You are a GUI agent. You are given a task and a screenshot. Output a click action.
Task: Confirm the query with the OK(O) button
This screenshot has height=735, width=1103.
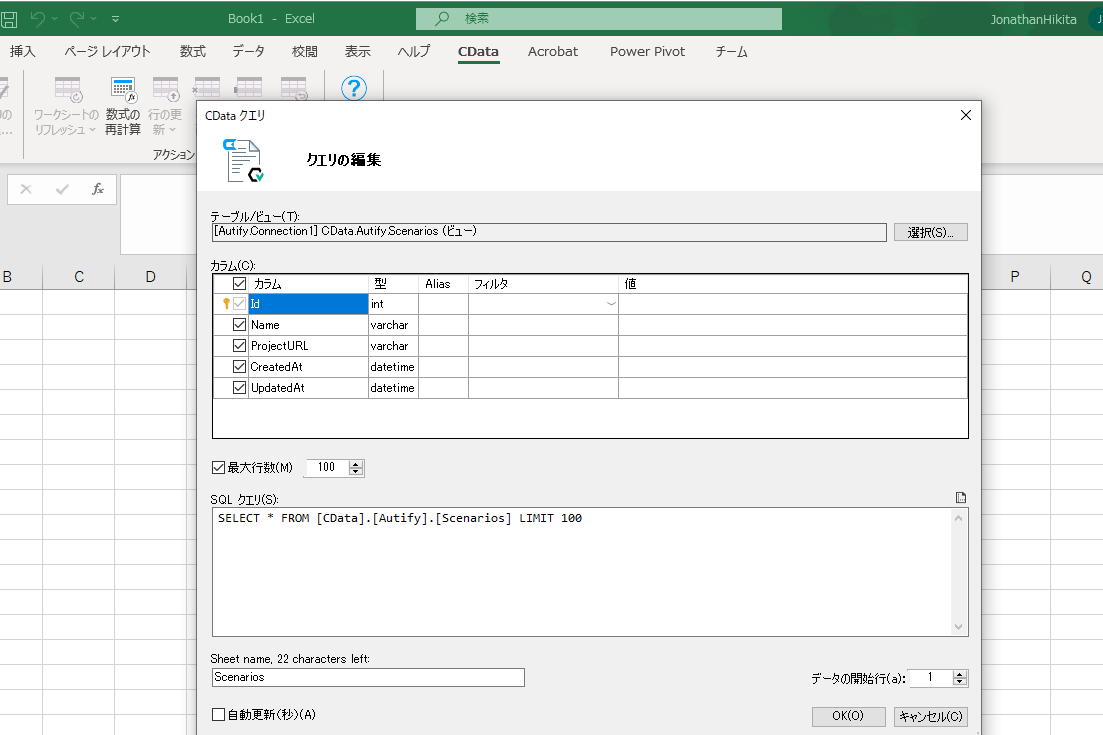pyautogui.click(x=847, y=716)
